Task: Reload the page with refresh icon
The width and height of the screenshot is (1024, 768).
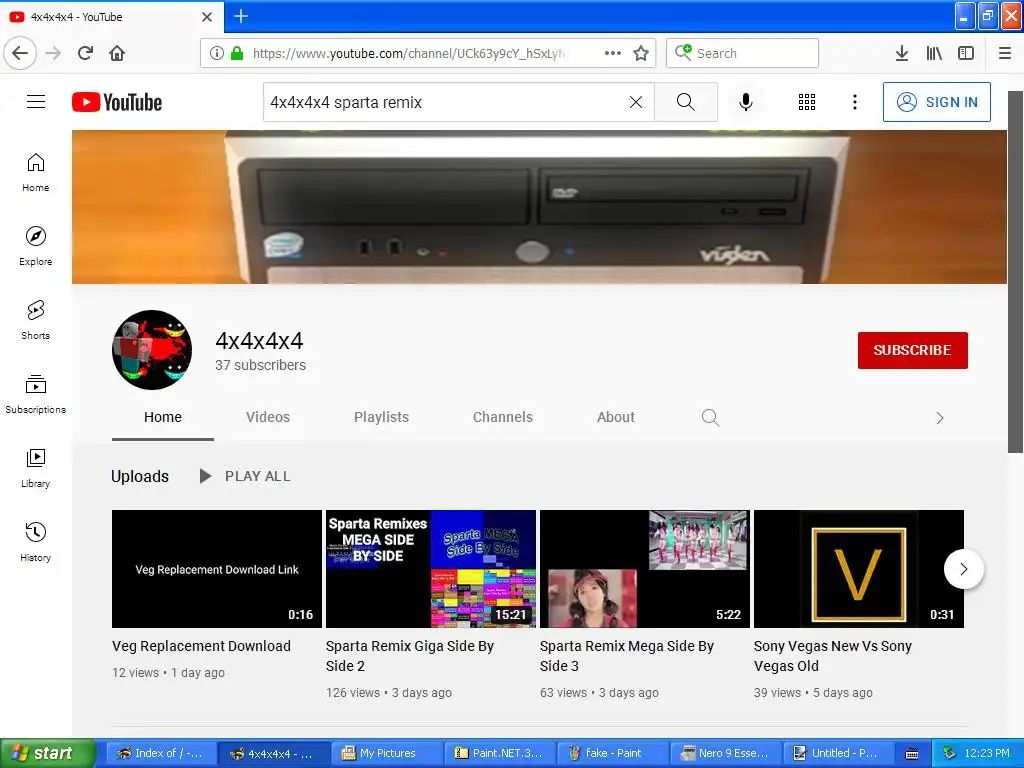Action: tap(86, 53)
